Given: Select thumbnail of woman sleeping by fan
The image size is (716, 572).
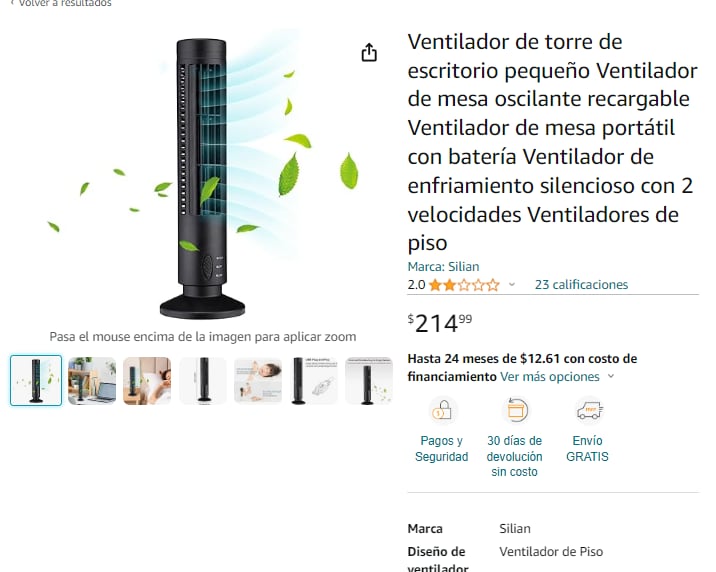Looking at the screenshot, I should [x=147, y=381].
